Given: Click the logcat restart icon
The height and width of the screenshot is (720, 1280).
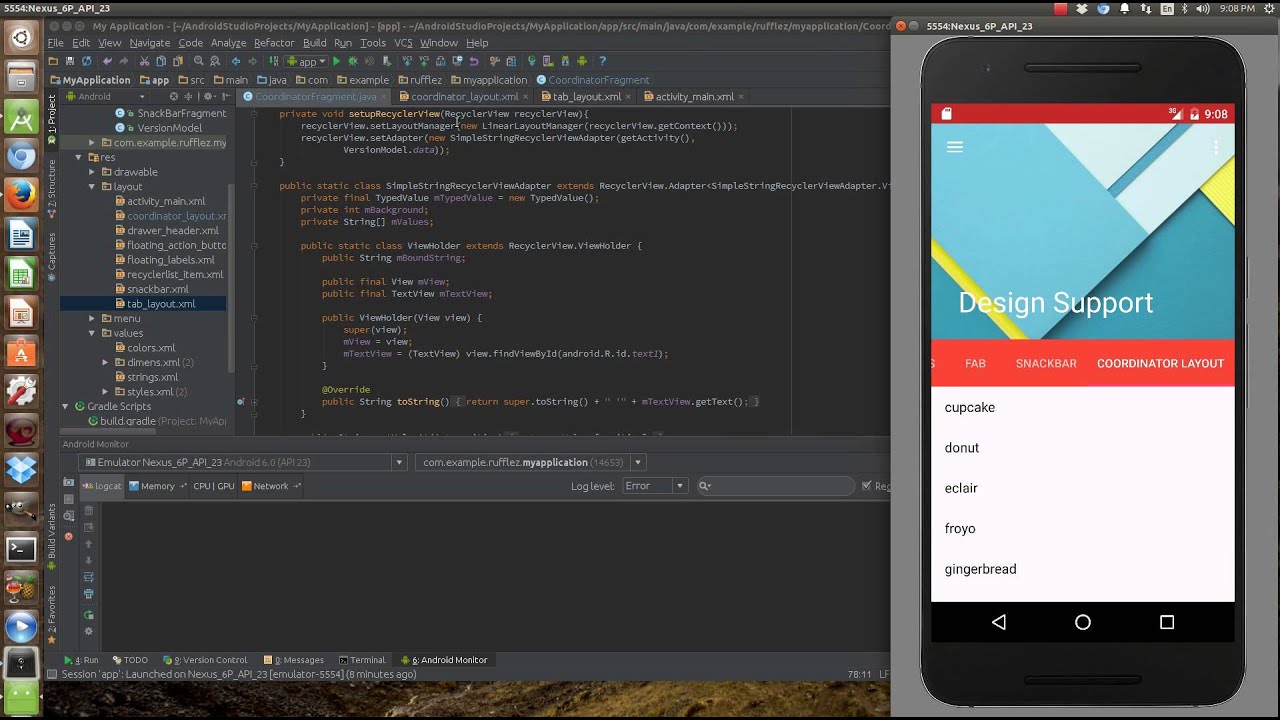Looking at the screenshot, I should (x=89, y=615).
